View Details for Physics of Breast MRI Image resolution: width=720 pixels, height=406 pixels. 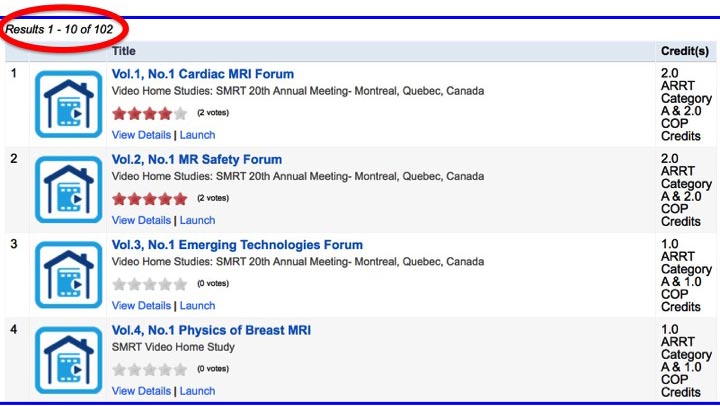tap(141, 391)
